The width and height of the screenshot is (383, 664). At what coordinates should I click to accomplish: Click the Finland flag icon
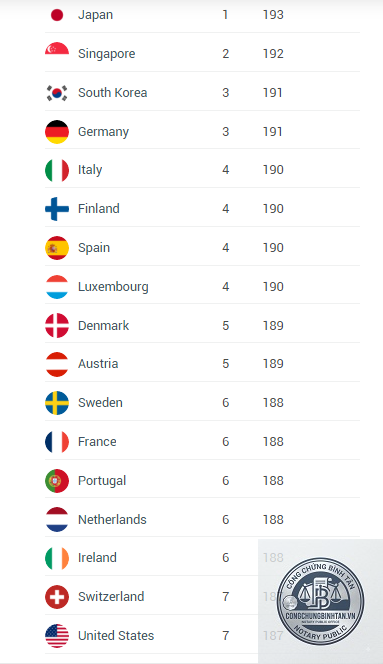(x=57, y=209)
